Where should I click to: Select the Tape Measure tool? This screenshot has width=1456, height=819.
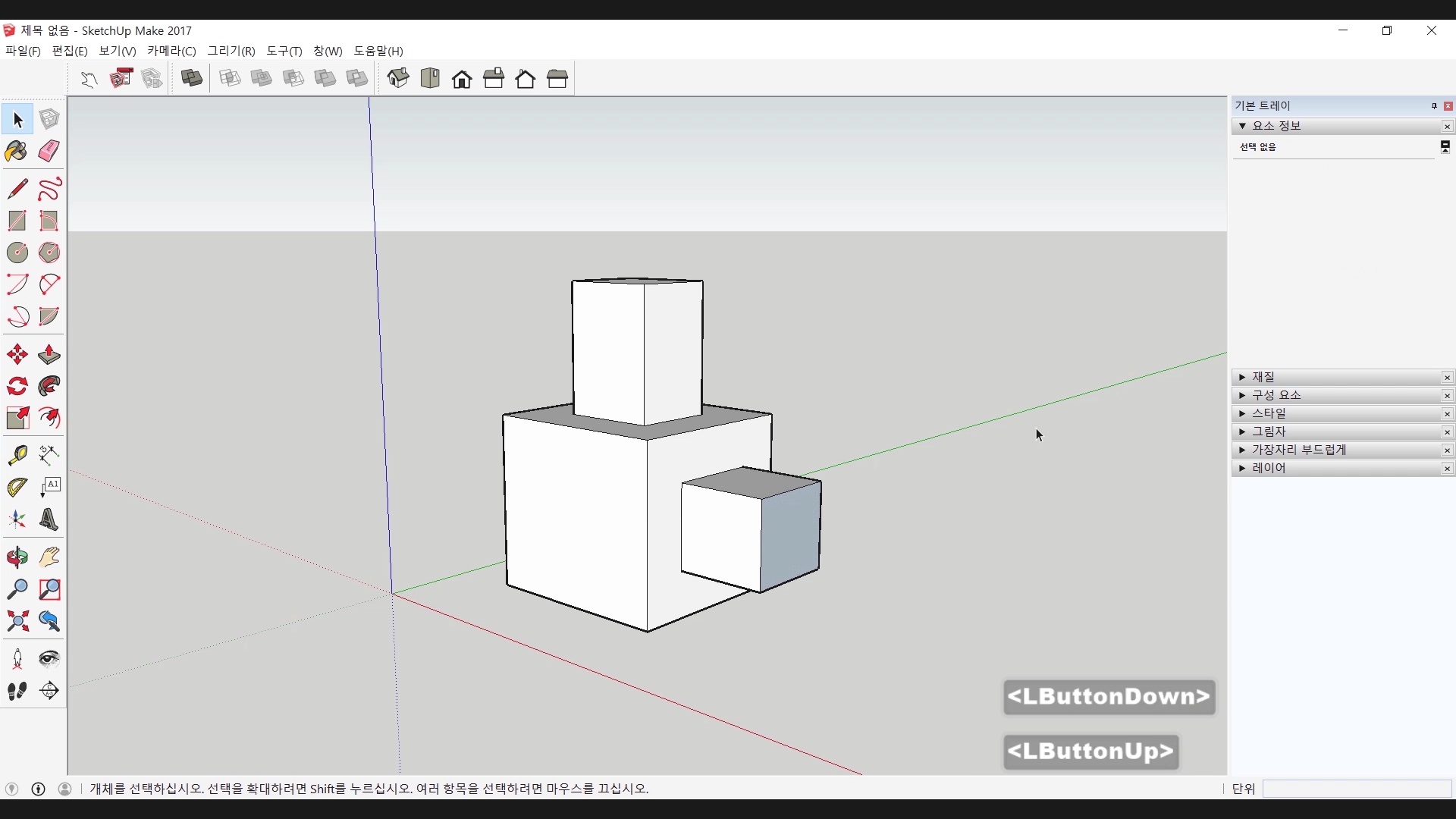[17, 454]
